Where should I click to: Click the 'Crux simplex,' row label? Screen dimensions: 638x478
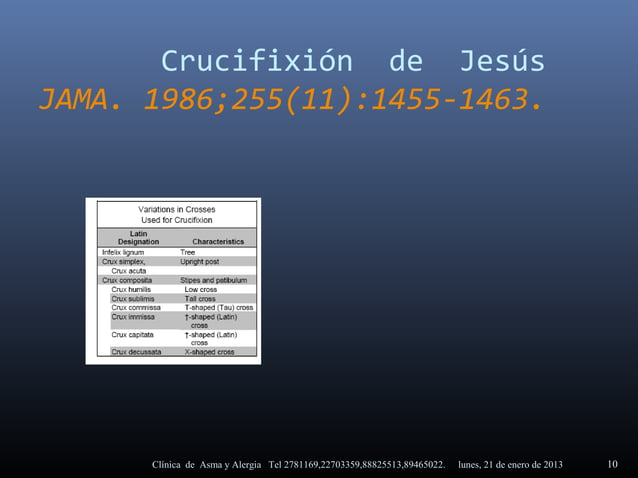point(123,262)
